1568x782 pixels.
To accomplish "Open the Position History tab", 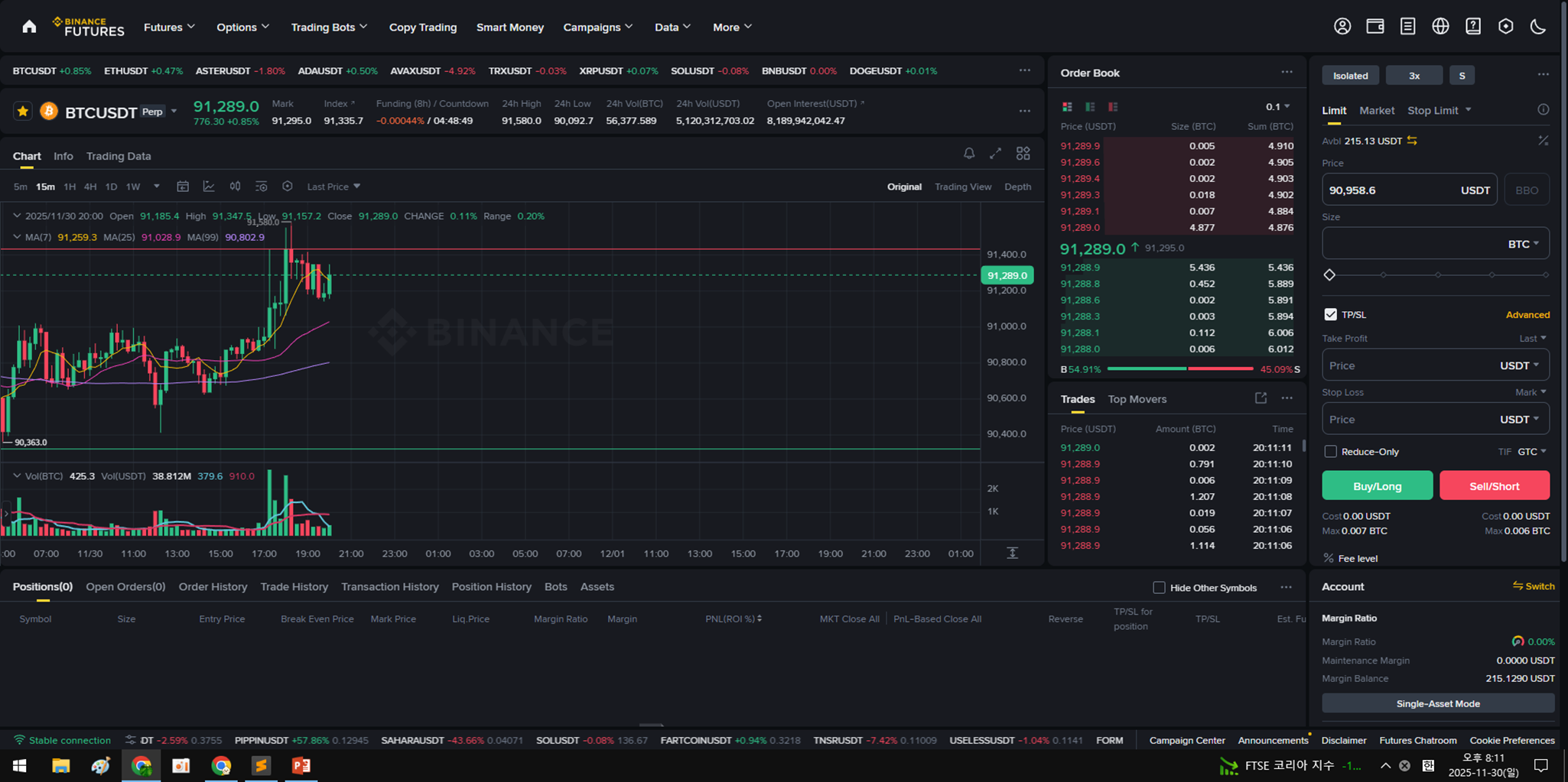I will (491, 586).
